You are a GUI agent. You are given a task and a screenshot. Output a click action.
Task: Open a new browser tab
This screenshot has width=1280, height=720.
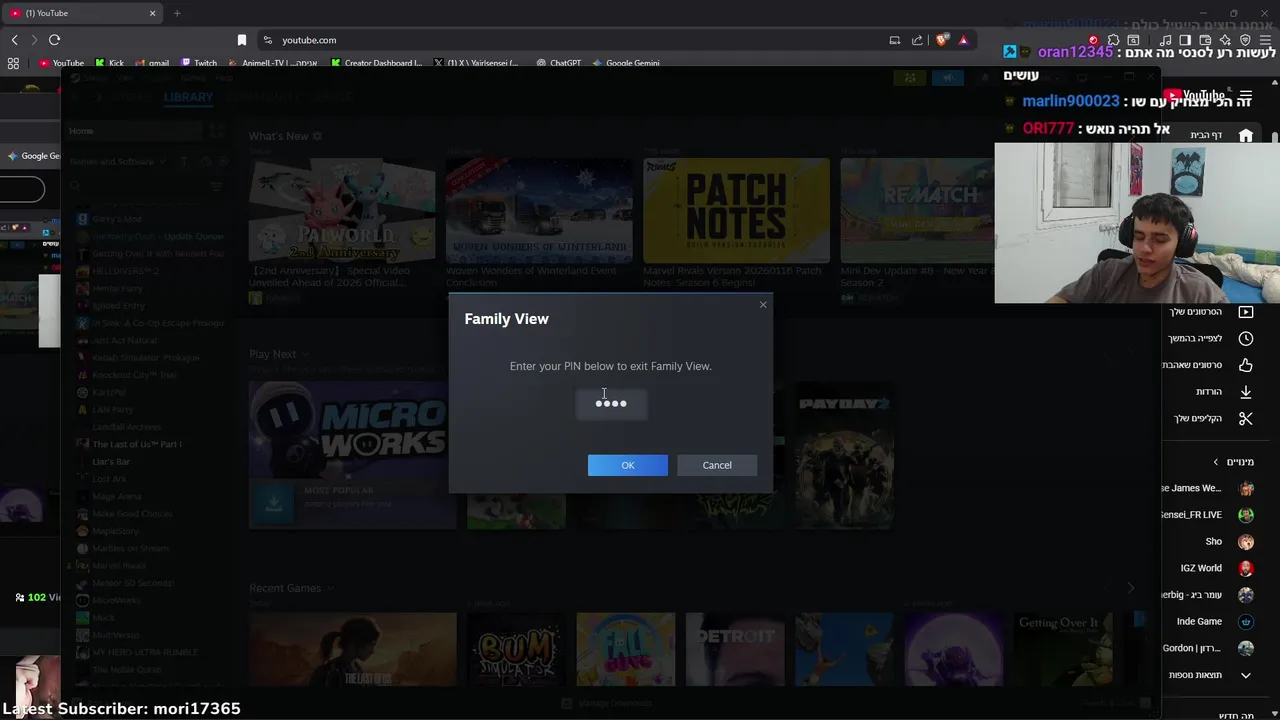[x=177, y=13]
